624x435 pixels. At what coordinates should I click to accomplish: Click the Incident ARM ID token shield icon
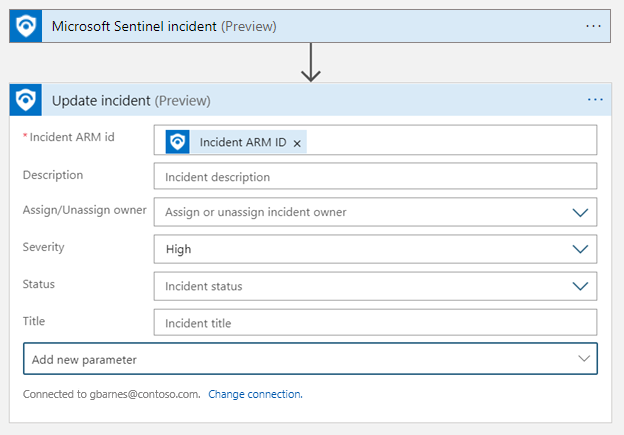click(x=178, y=142)
